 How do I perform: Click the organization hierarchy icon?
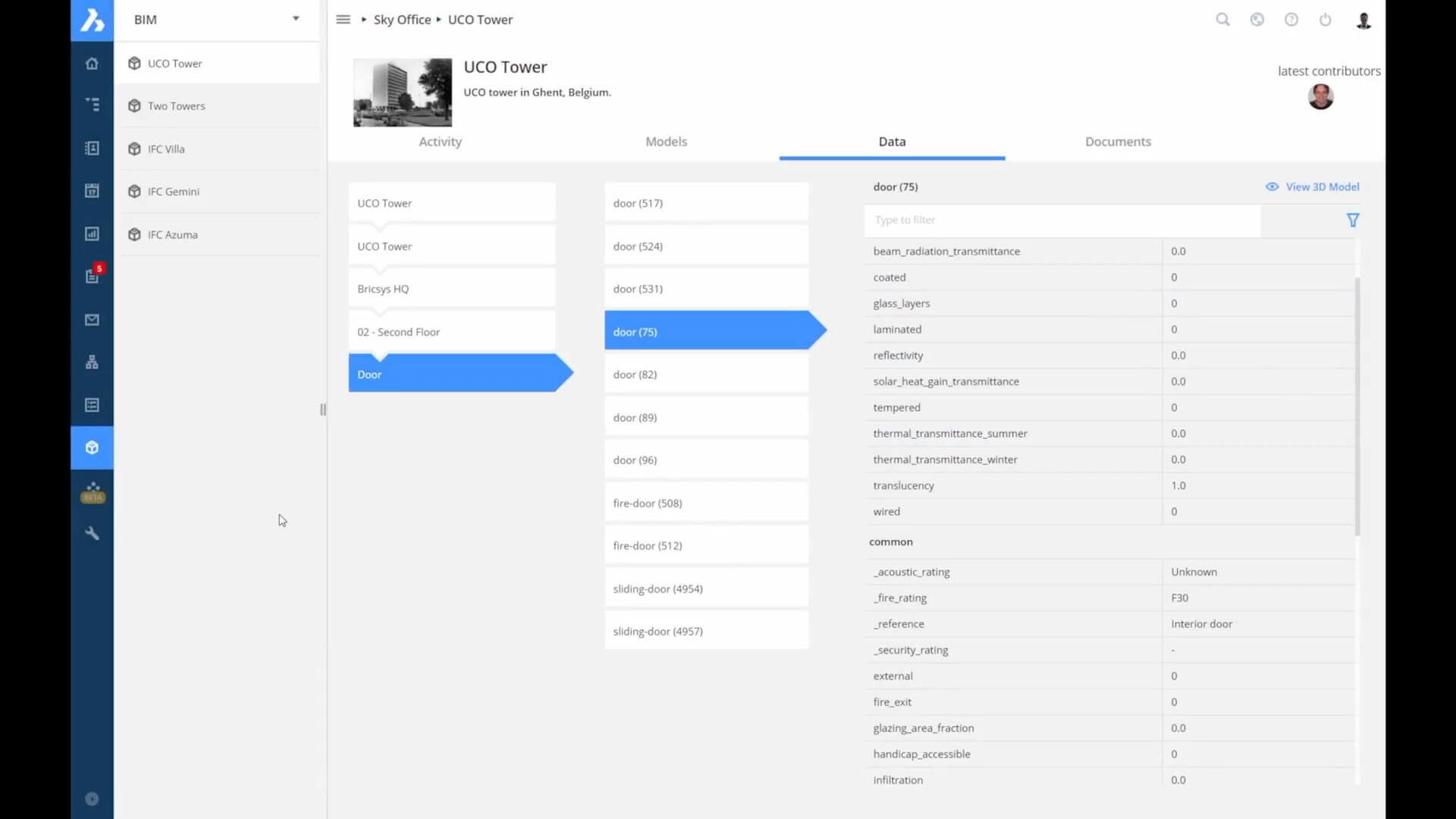click(92, 362)
